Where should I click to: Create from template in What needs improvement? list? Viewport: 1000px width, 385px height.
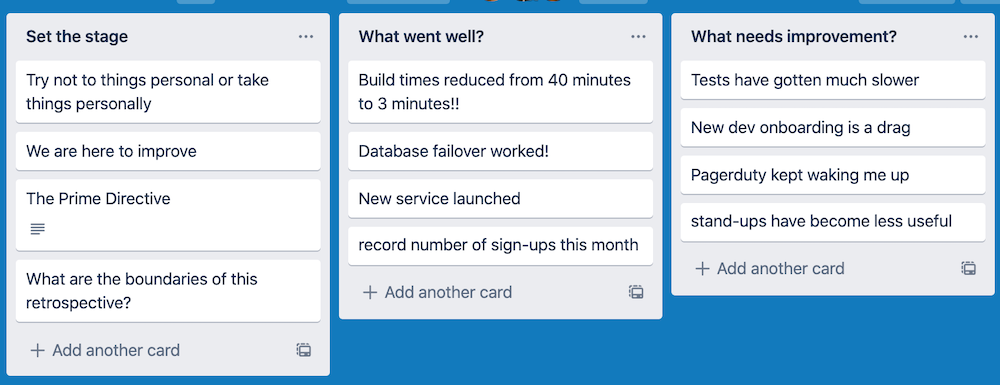[x=969, y=268]
